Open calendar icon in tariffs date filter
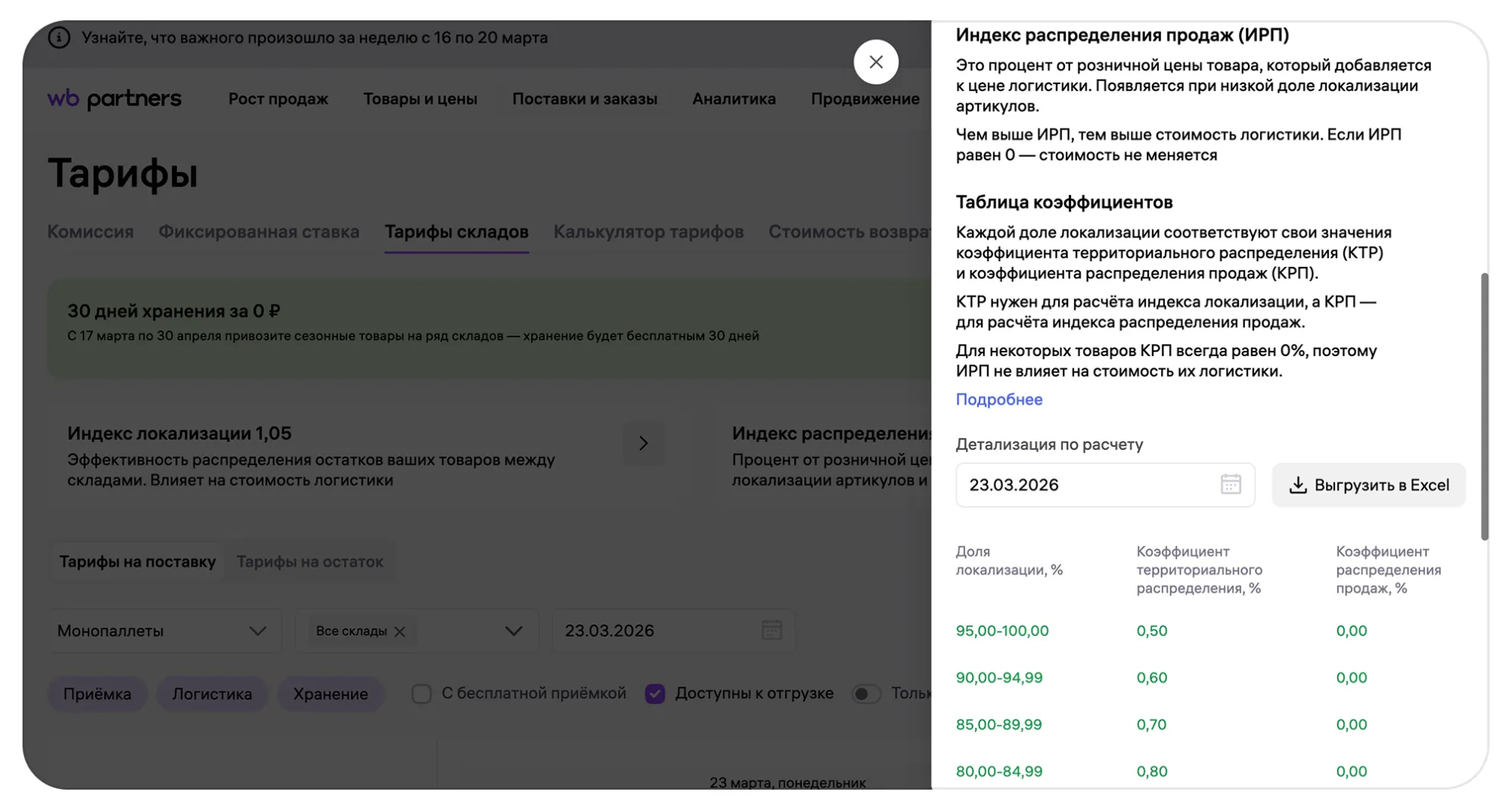1512x810 pixels. coord(771,630)
